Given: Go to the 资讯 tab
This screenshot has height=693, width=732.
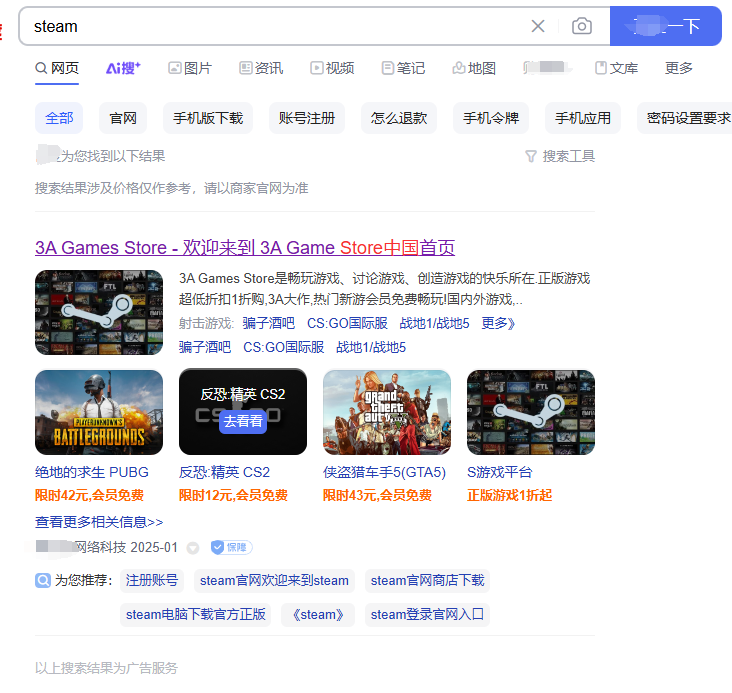Looking at the screenshot, I should [261, 68].
